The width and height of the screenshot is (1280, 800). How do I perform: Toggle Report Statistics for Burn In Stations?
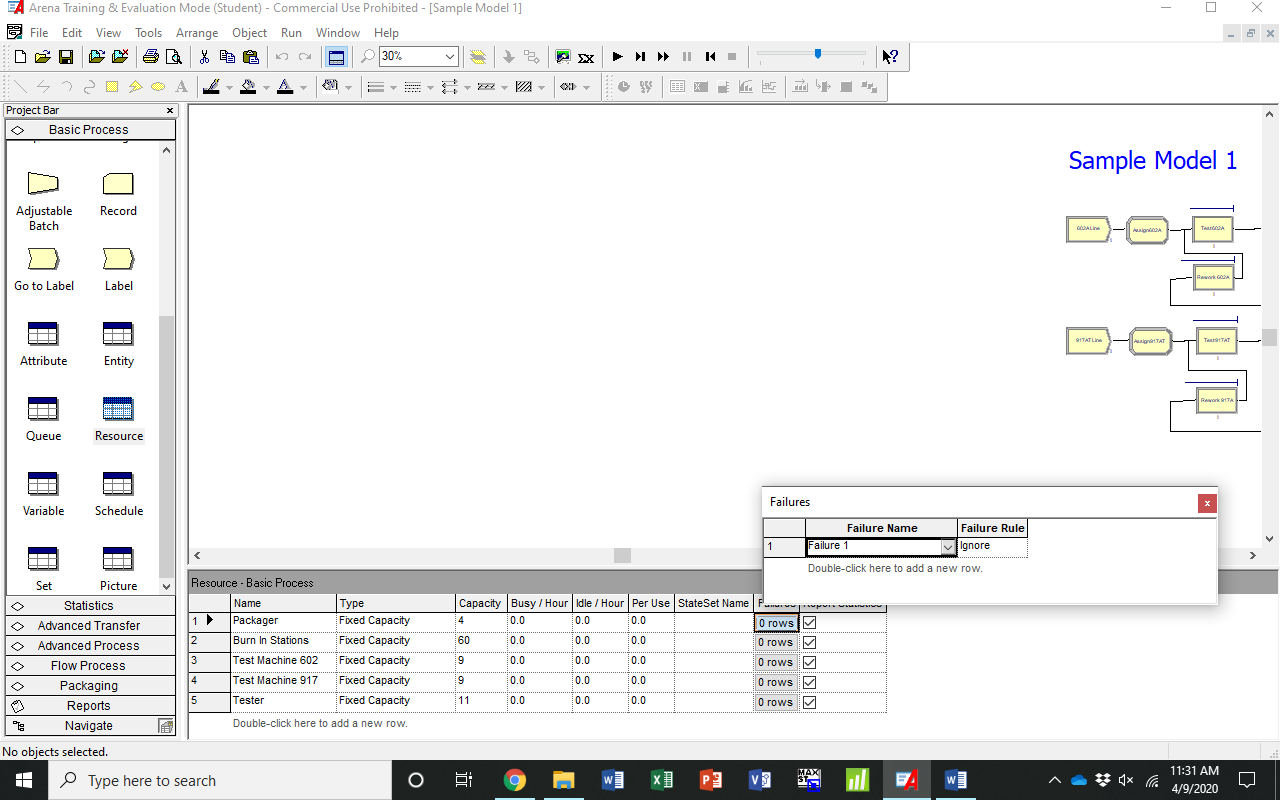(x=810, y=642)
